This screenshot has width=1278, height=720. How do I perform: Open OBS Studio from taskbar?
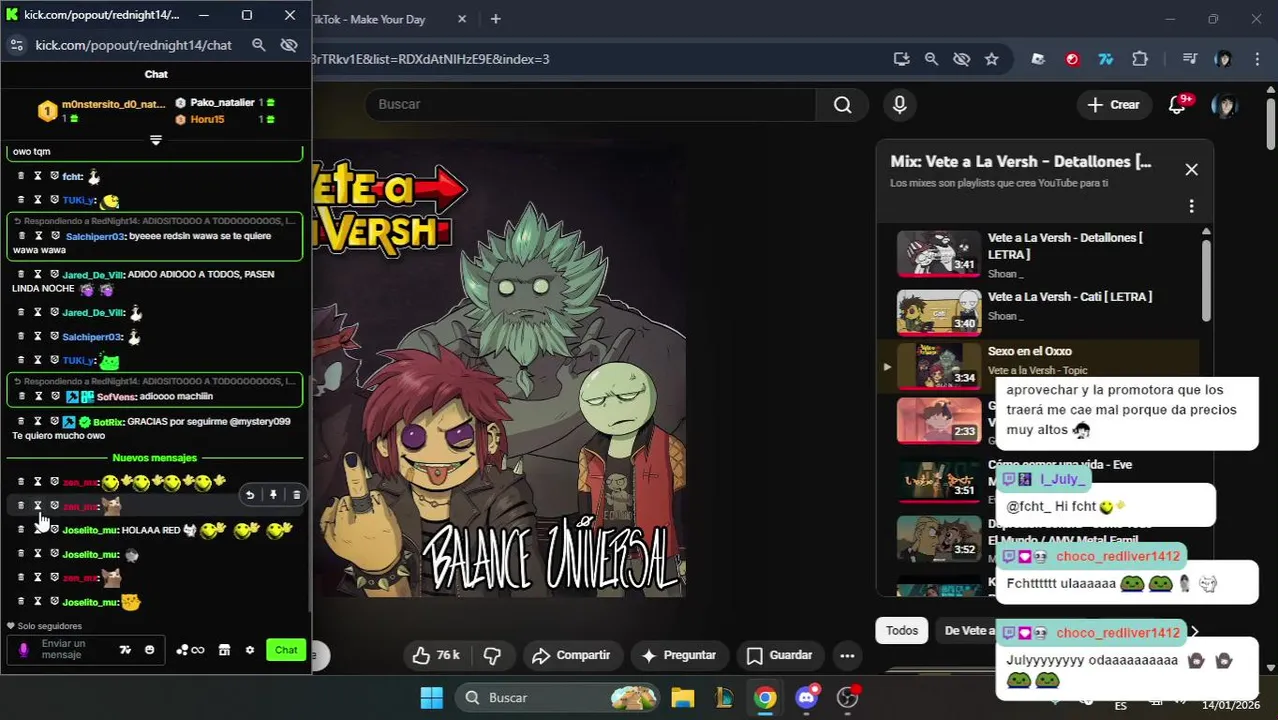pos(848,697)
